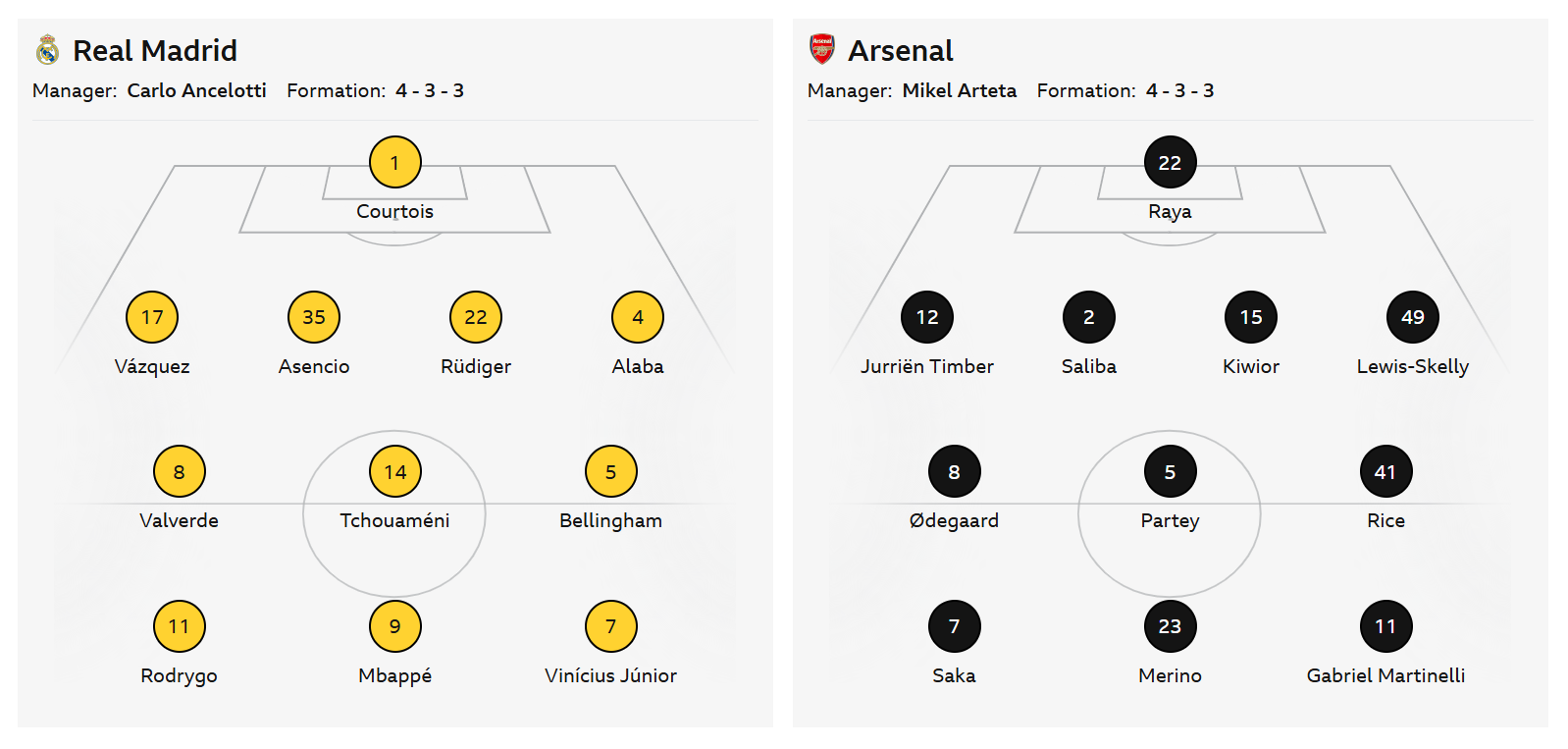Click Mbappé's number 9 circle
Image resolution: width=1568 pixels, height=749 pixels.
pyautogui.click(x=395, y=626)
